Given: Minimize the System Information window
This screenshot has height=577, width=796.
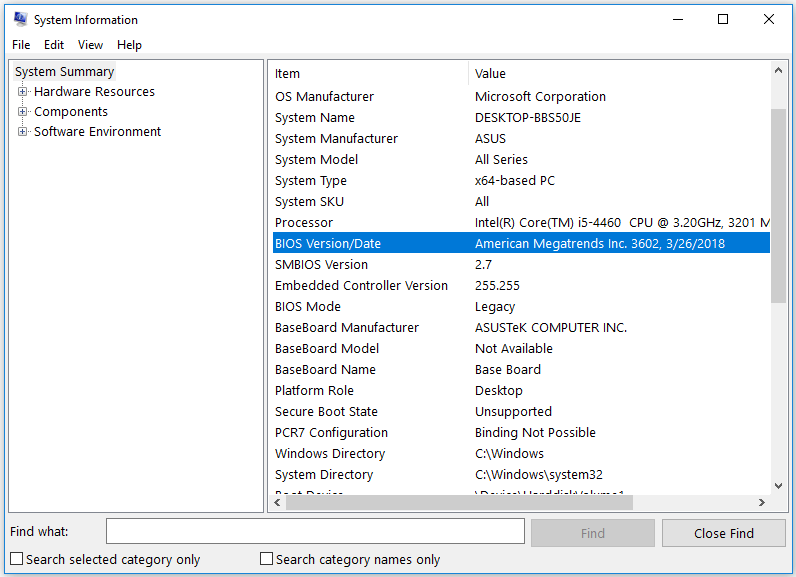Looking at the screenshot, I should [678, 19].
